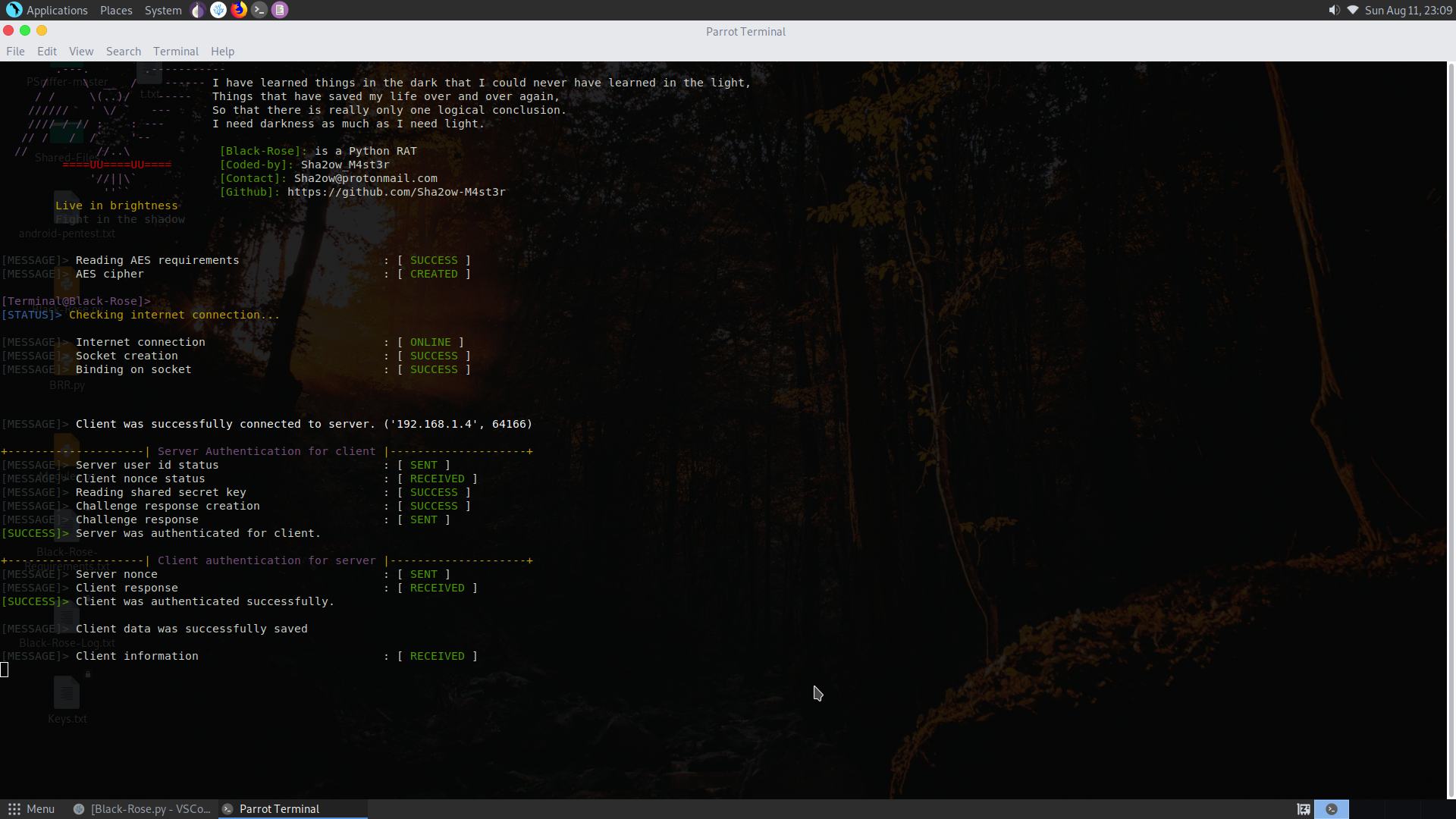Mute the system volume in the tray
The image size is (1456, 819).
coord(1333,10)
